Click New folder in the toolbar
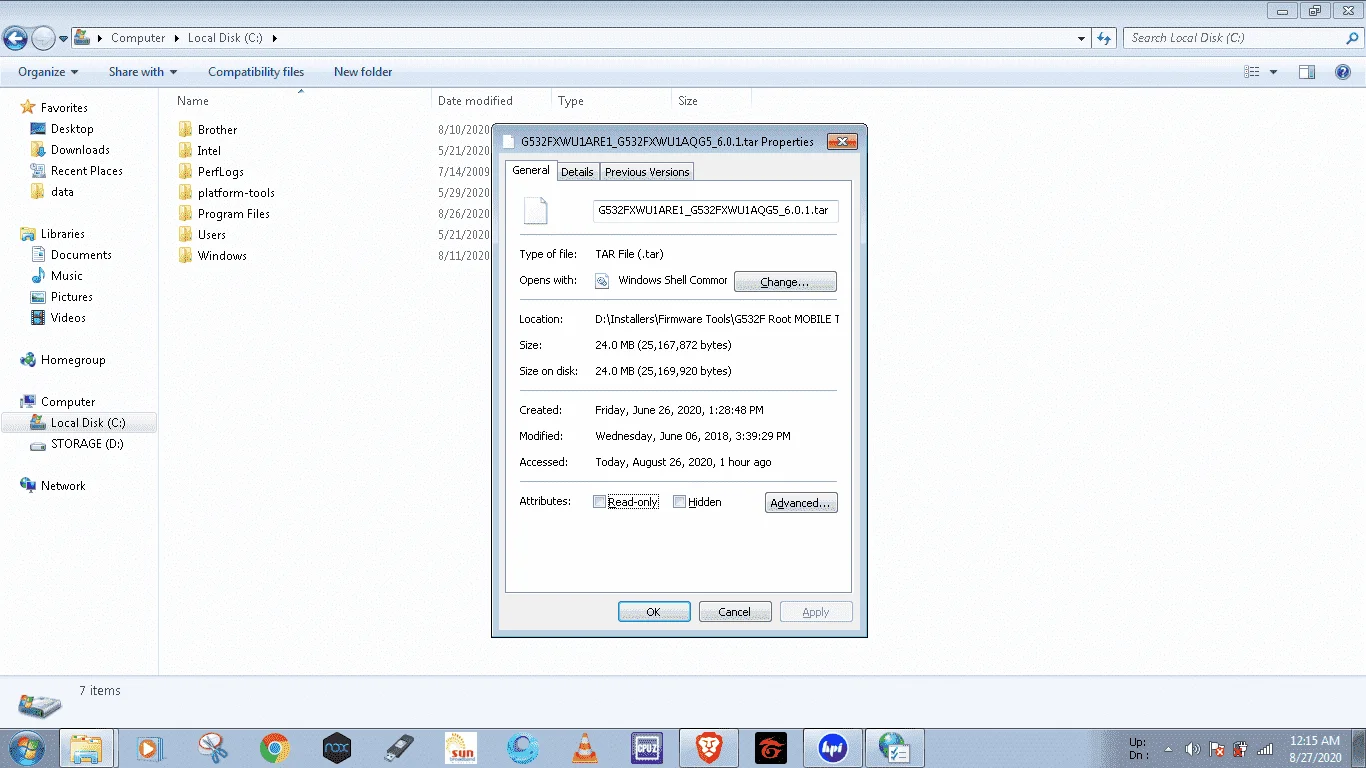The image size is (1366, 768). [x=363, y=72]
